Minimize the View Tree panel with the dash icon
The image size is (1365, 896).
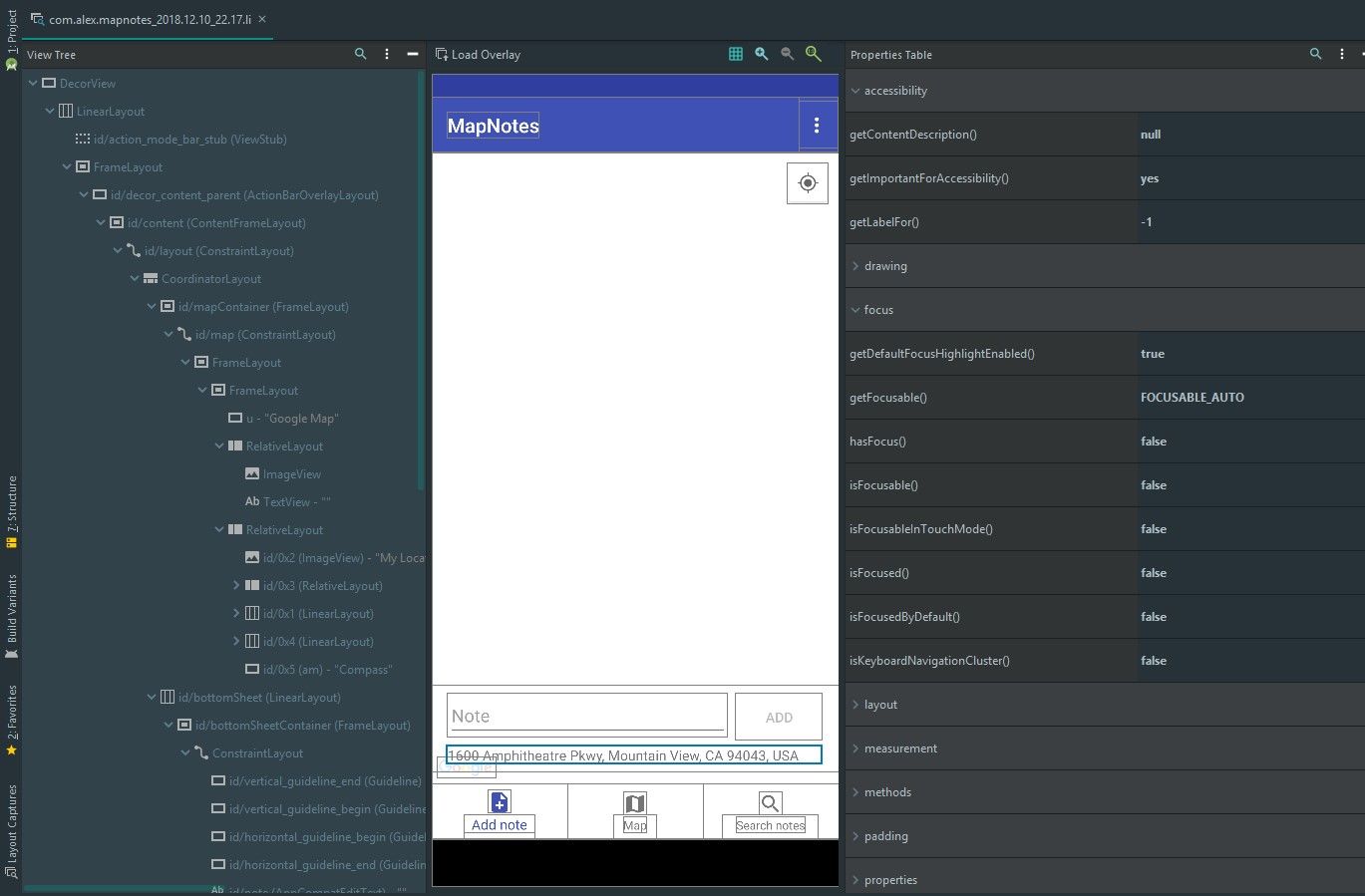(413, 54)
